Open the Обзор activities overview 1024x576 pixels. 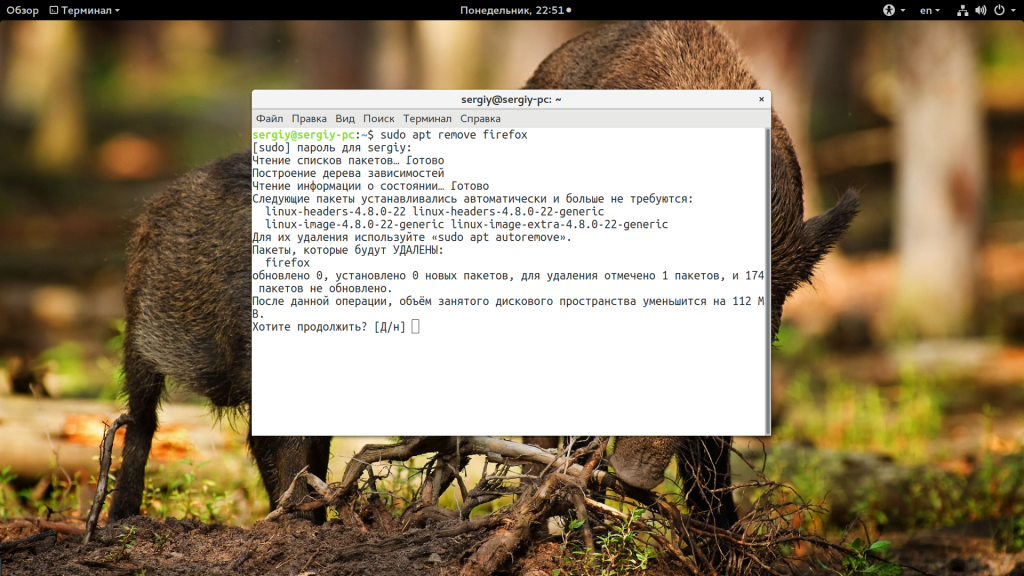pos(22,10)
